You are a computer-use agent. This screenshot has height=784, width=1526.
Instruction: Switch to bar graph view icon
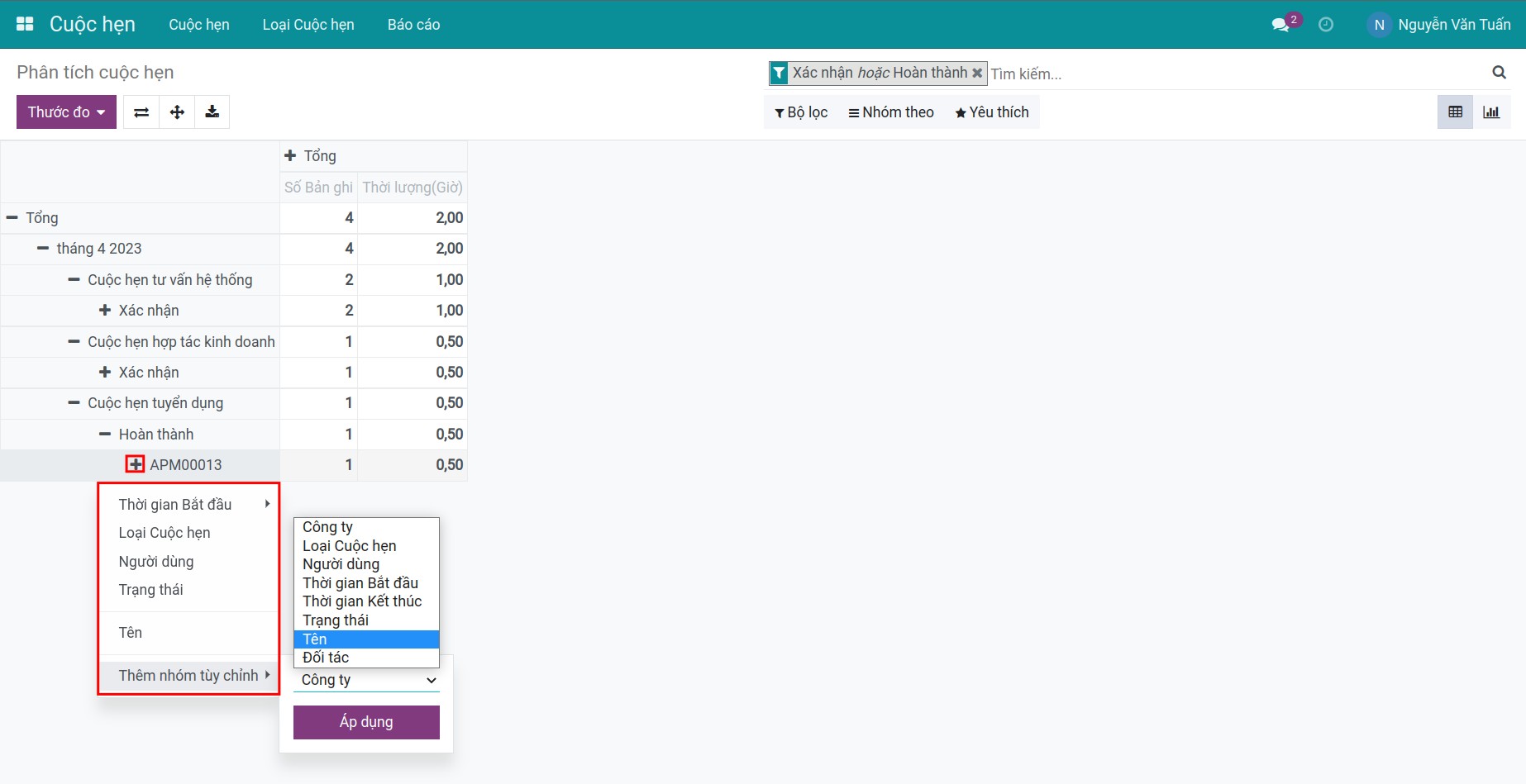[1491, 112]
